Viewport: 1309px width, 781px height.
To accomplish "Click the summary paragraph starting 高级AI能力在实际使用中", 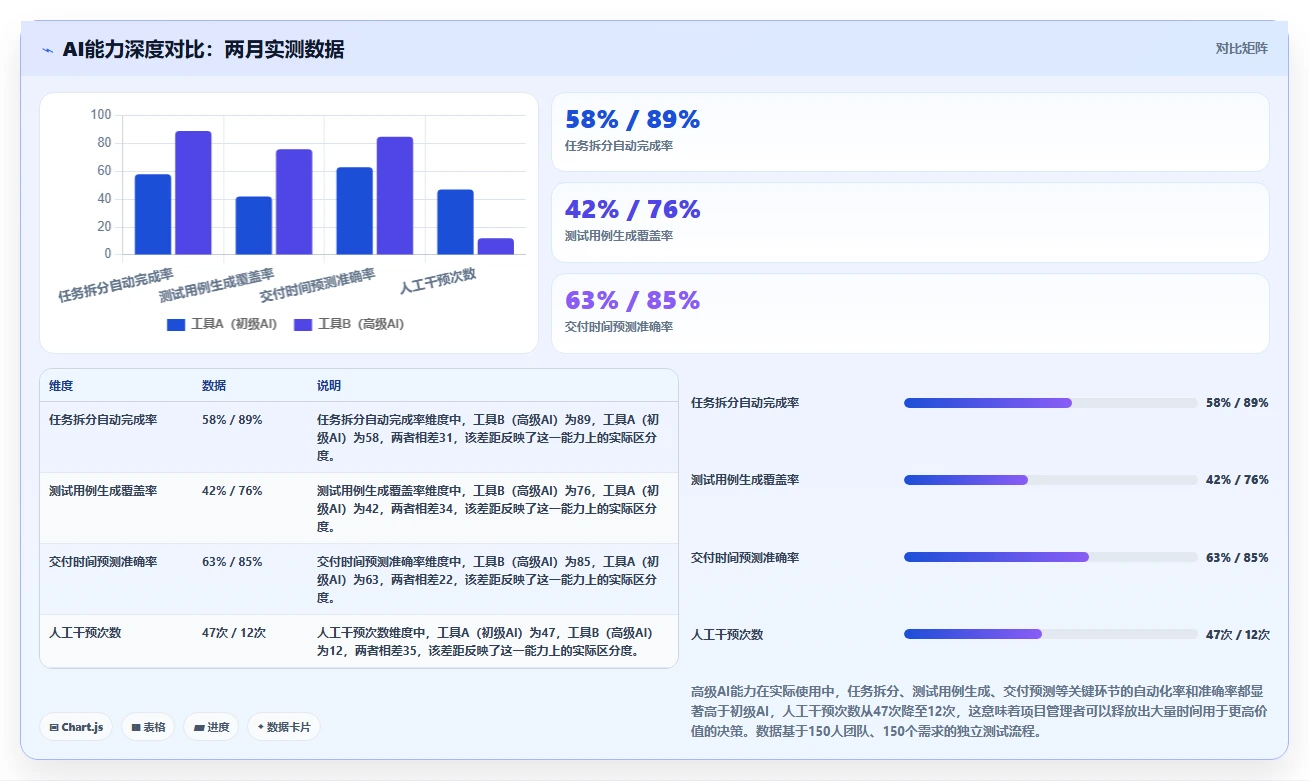I will click(979, 711).
